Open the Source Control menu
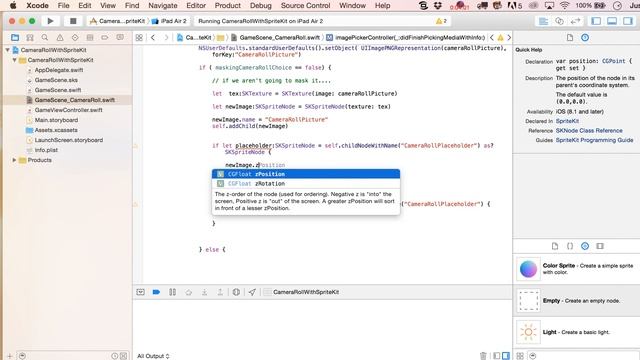 (x=305, y=6)
